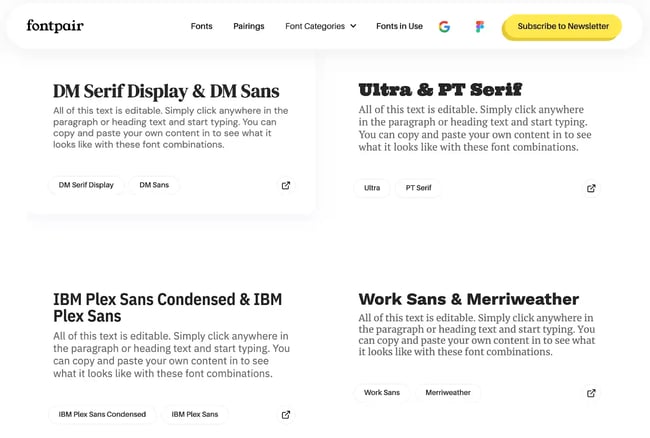Open the Figma icon link
650x438 pixels.
click(x=480, y=27)
